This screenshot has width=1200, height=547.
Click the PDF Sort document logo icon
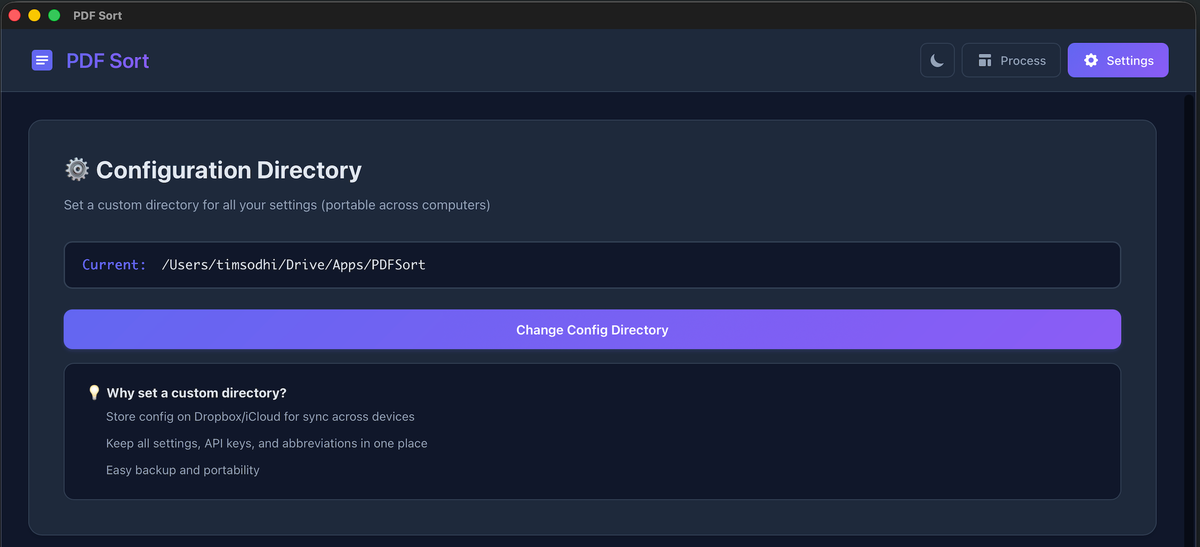pyautogui.click(x=42, y=61)
